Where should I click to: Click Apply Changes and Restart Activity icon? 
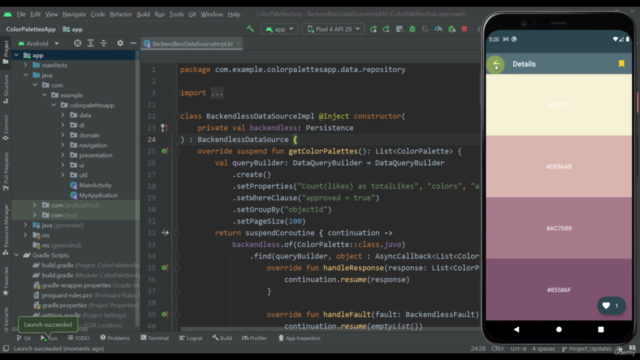tap(386, 29)
